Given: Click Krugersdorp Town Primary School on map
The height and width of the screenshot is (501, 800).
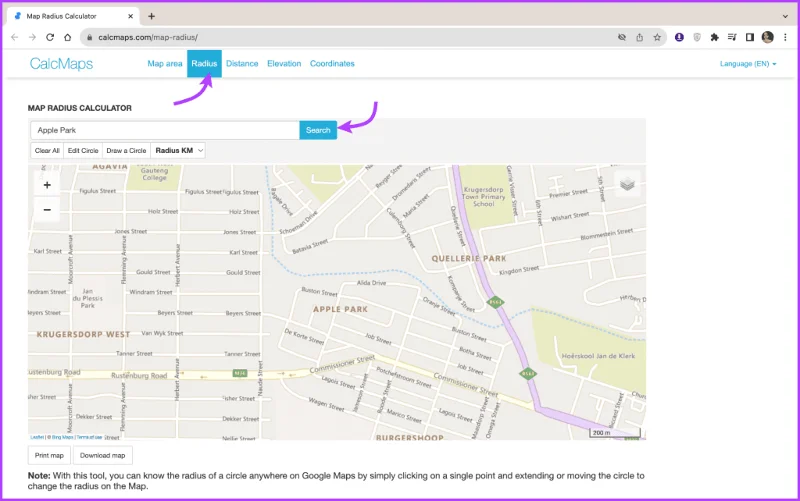Looking at the screenshot, I should (483, 196).
